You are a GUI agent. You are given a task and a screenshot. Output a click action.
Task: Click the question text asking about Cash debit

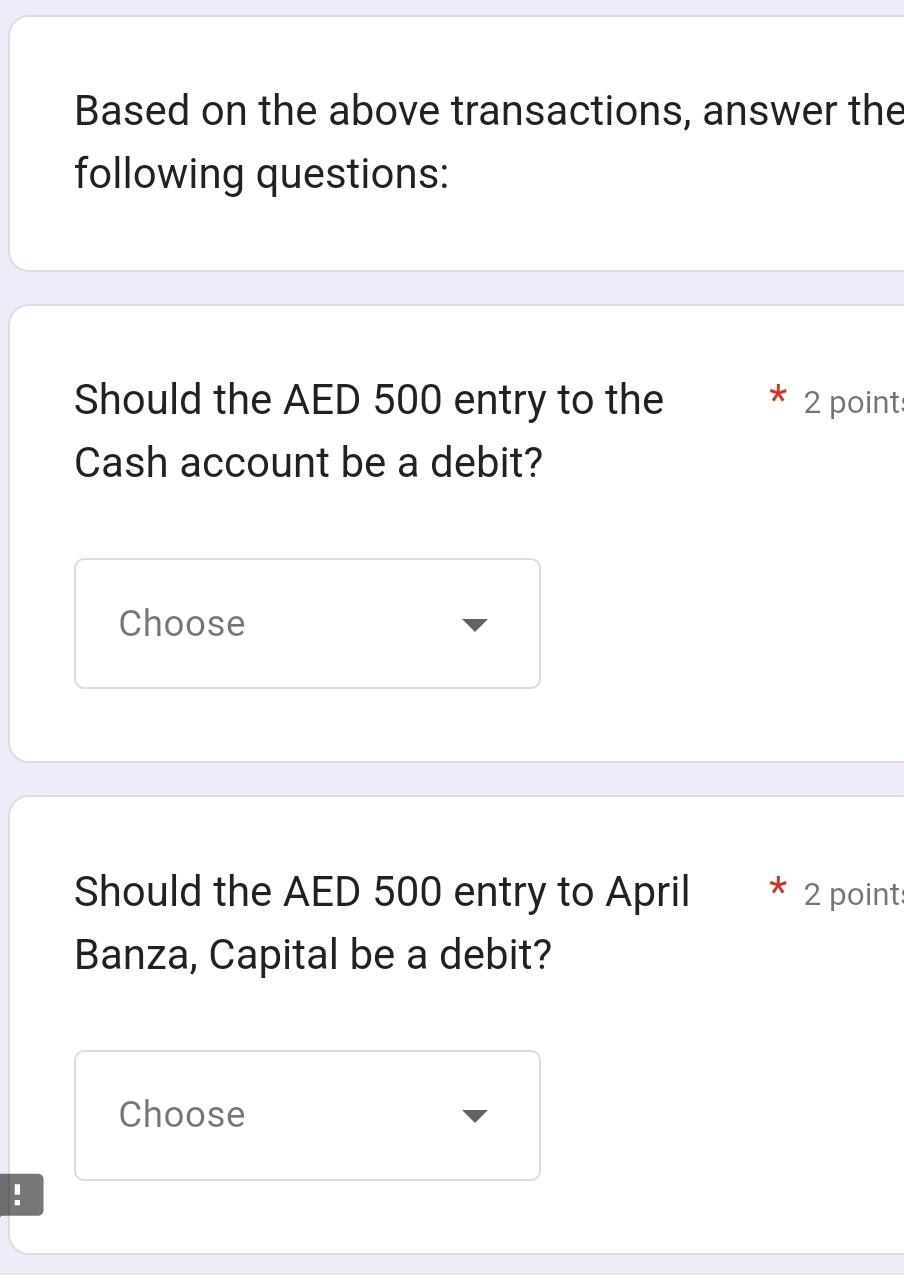369,430
